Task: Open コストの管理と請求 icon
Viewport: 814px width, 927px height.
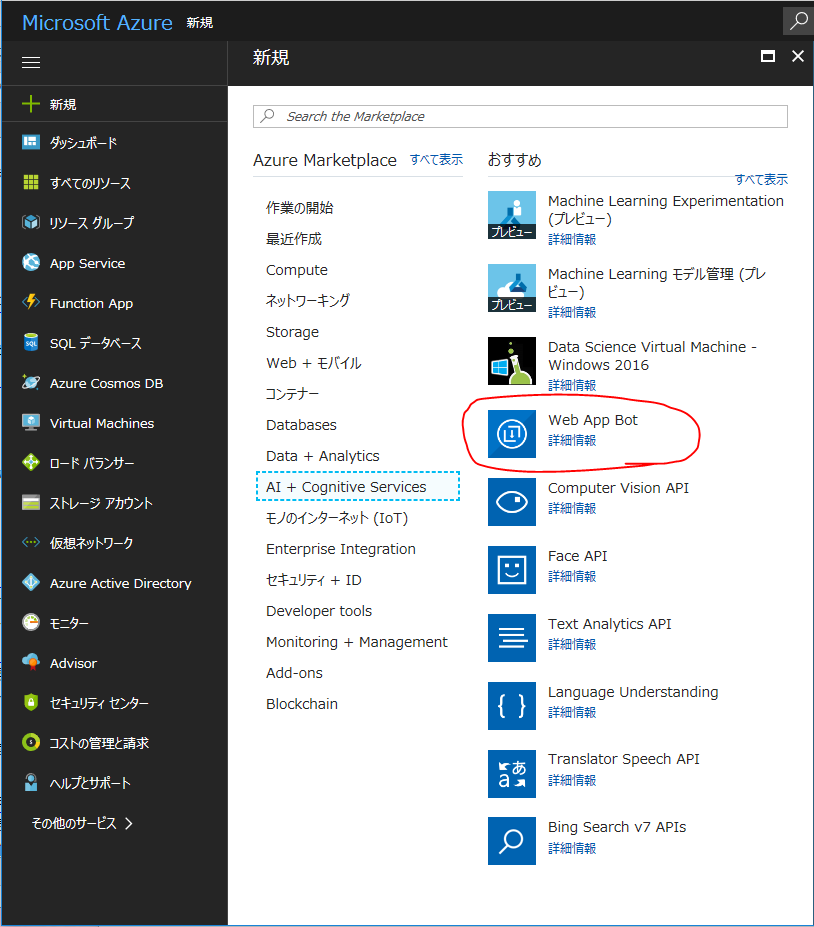Action: [x=31, y=743]
